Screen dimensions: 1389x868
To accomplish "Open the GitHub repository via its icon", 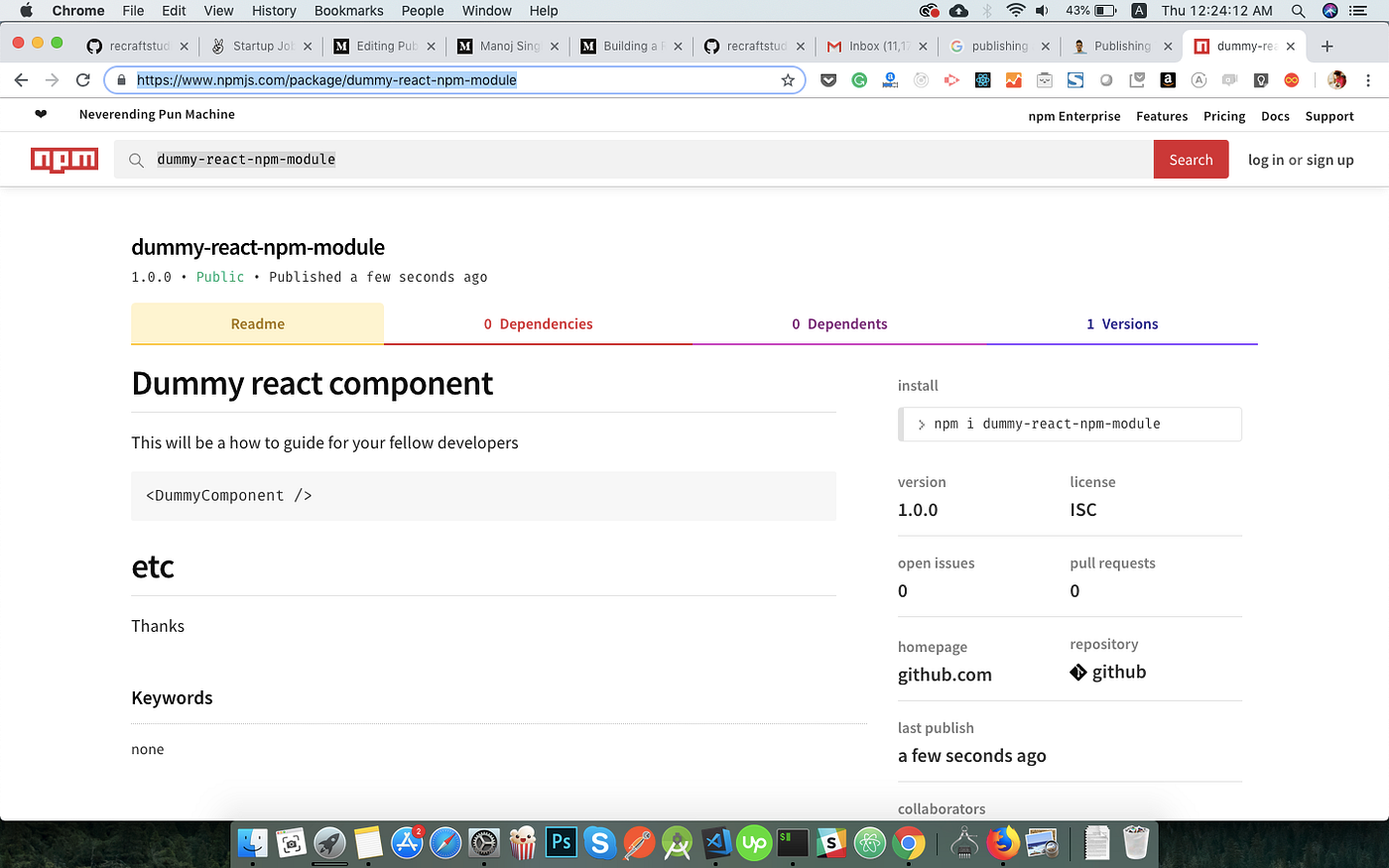I will pos(1078,672).
